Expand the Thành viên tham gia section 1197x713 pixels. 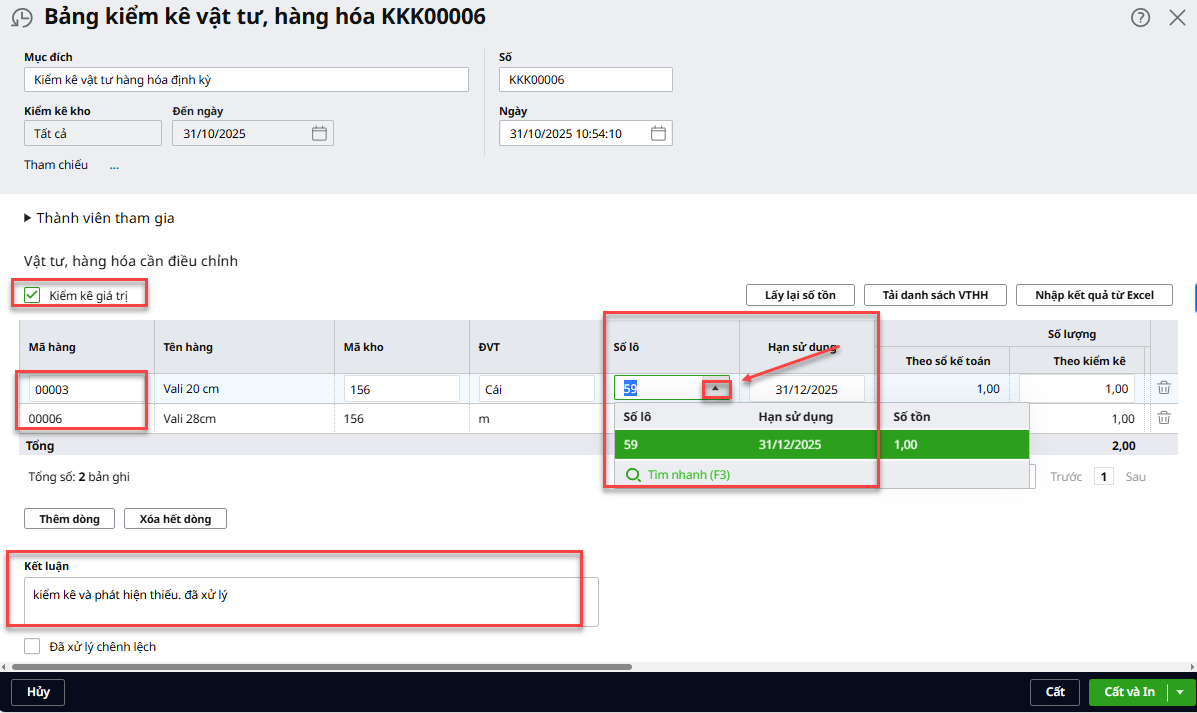click(x=28, y=218)
